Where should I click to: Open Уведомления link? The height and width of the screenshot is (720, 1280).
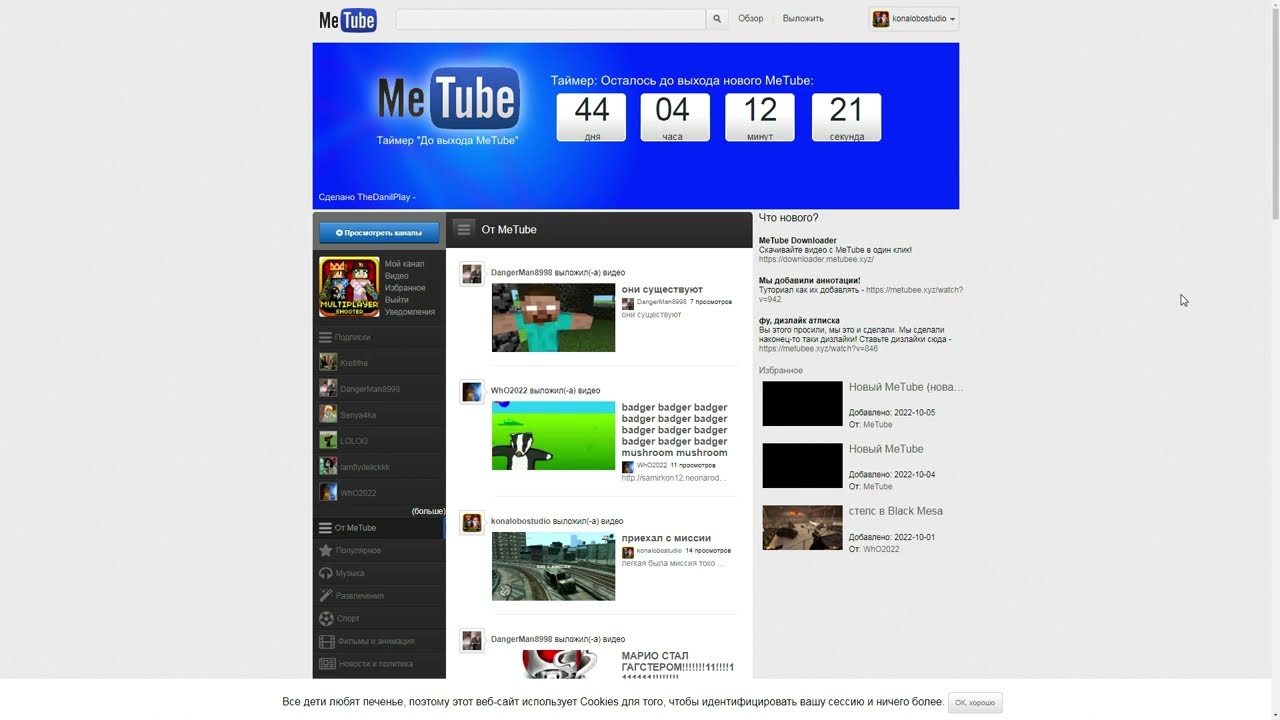(x=410, y=312)
